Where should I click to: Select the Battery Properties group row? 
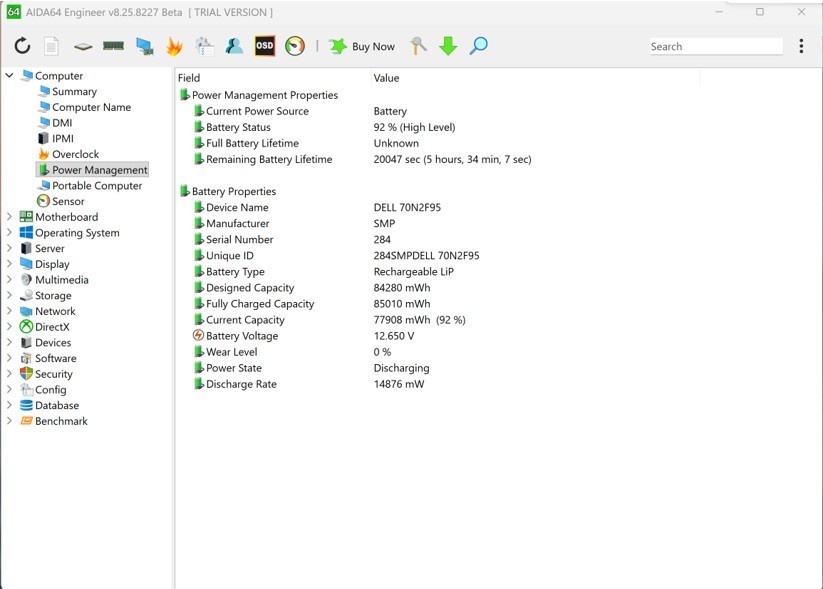[x=228, y=191]
